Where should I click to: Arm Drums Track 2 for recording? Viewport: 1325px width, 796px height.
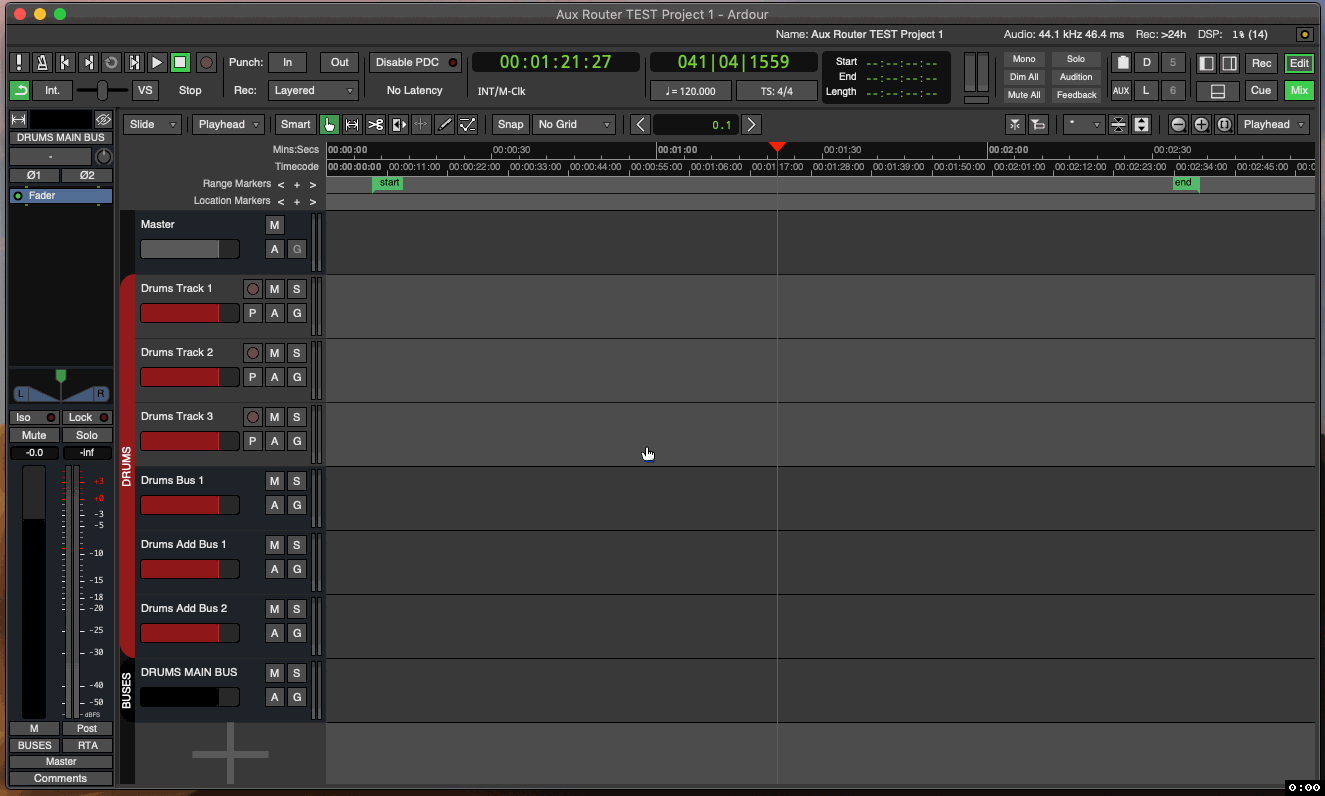tap(253, 353)
